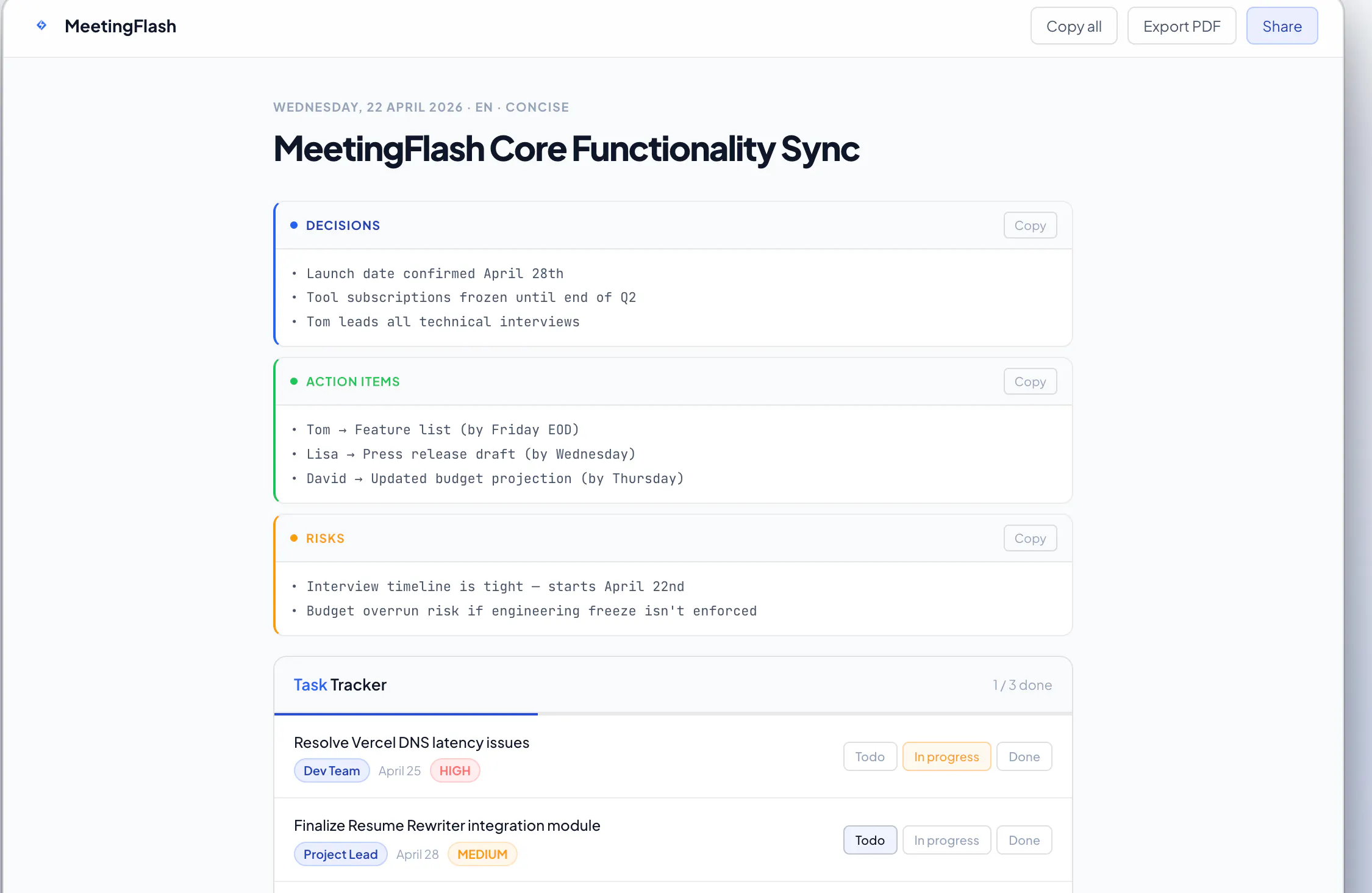Screen dimensions: 1372x893
Task: Click the MEDIUM priority badge
Action: pyautogui.click(x=482, y=854)
